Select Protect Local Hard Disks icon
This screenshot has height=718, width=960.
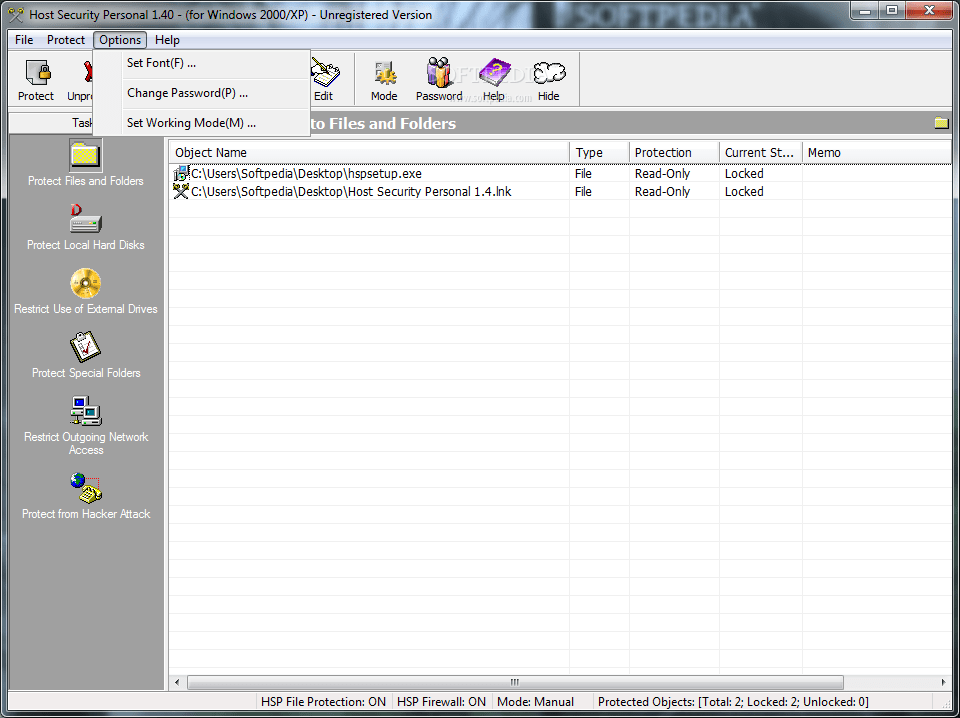tap(86, 219)
